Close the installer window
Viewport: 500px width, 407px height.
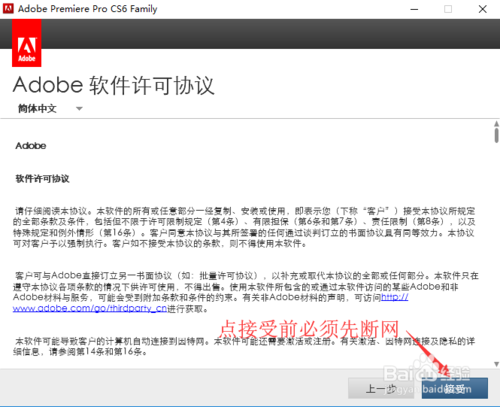pos(482,9)
